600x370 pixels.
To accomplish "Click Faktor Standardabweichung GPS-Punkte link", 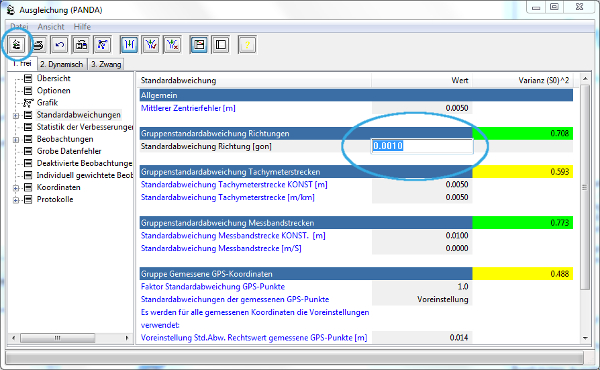I will (213, 287).
